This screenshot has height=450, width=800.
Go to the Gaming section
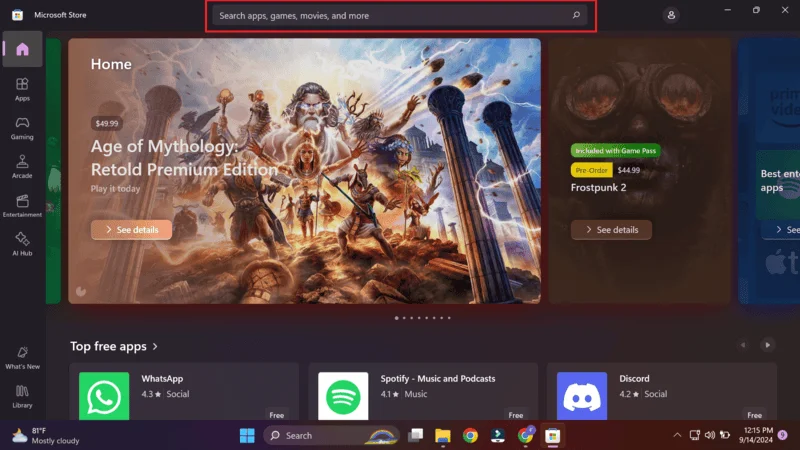click(x=22, y=128)
